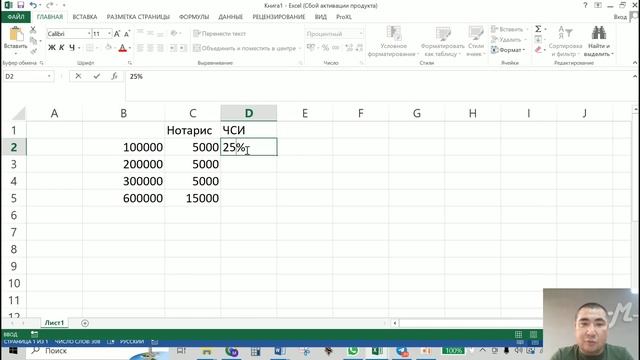The image size is (640, 360).
Task: Click the percent style % icon
Action: pos(325,48)
